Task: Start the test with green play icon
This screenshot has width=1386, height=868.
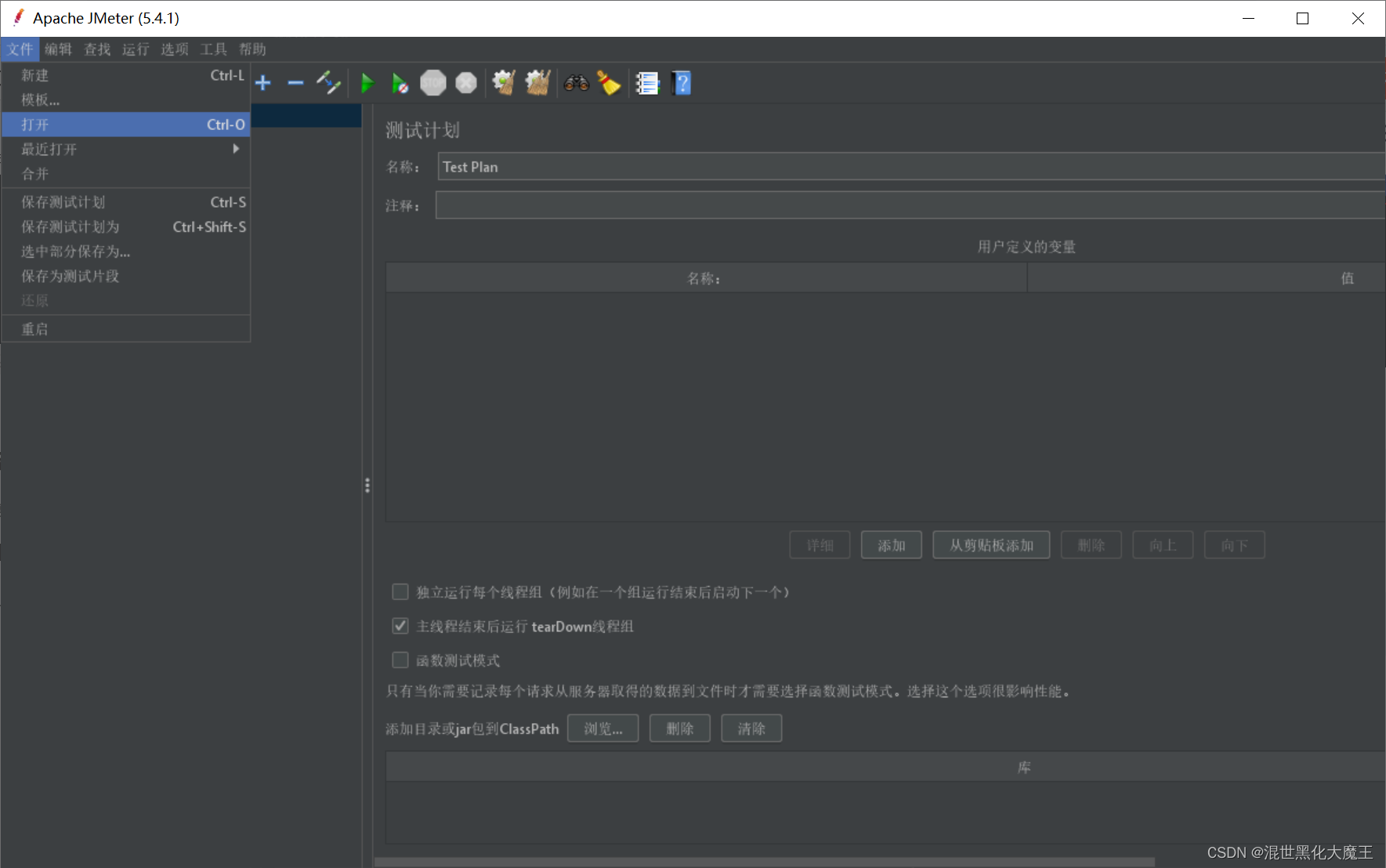Action: click(367, 83)
